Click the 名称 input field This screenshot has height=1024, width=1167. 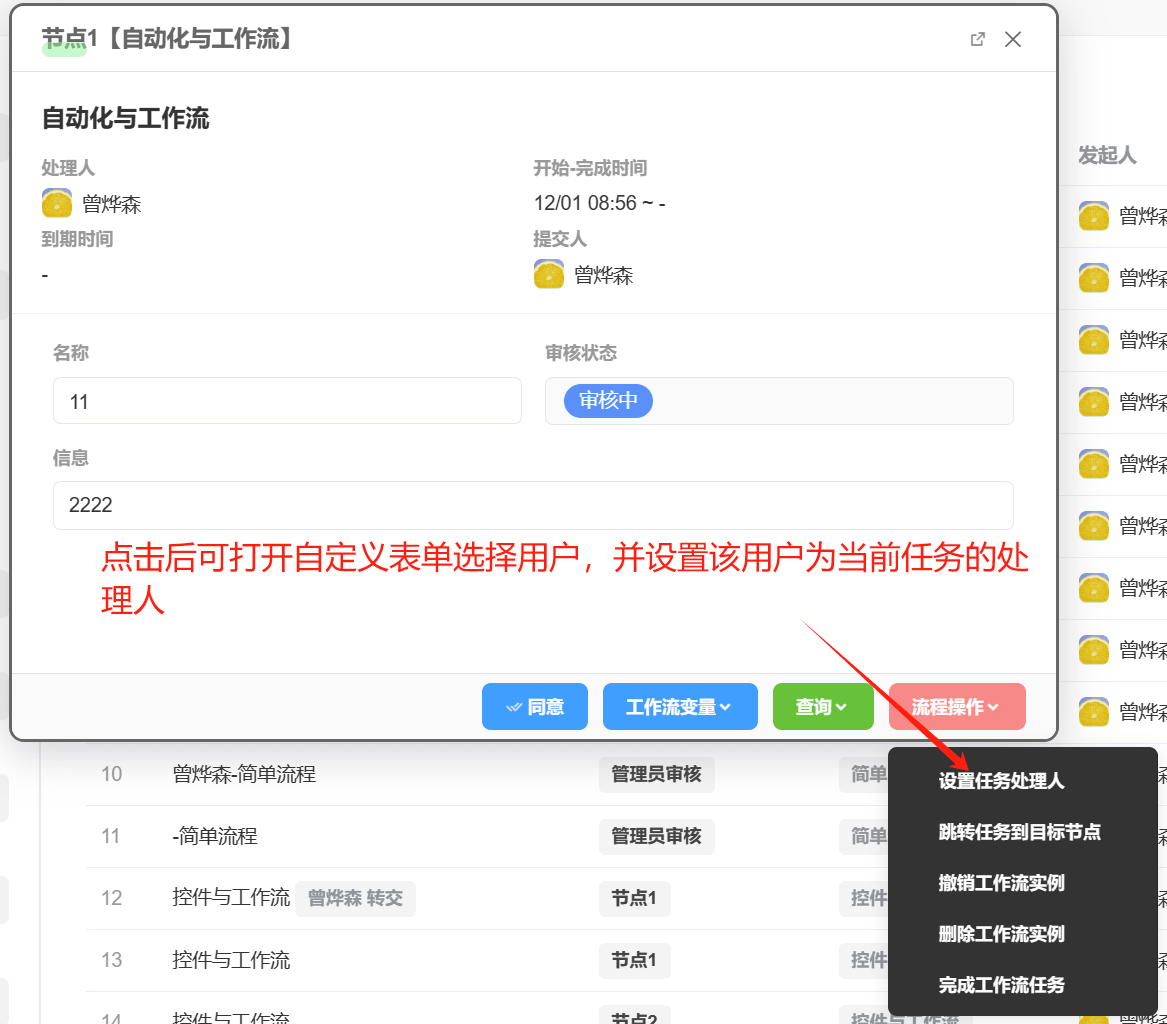pos(287,401)
